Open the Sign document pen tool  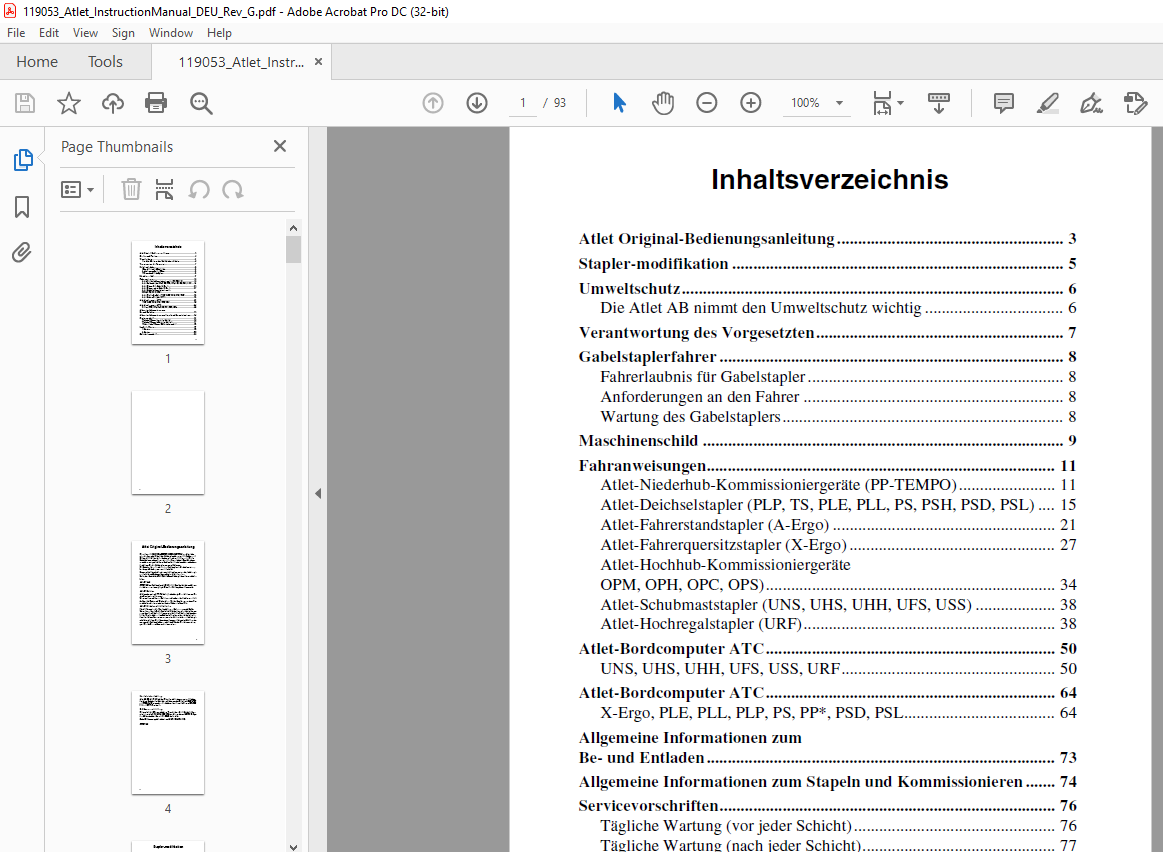point(1091,103)
